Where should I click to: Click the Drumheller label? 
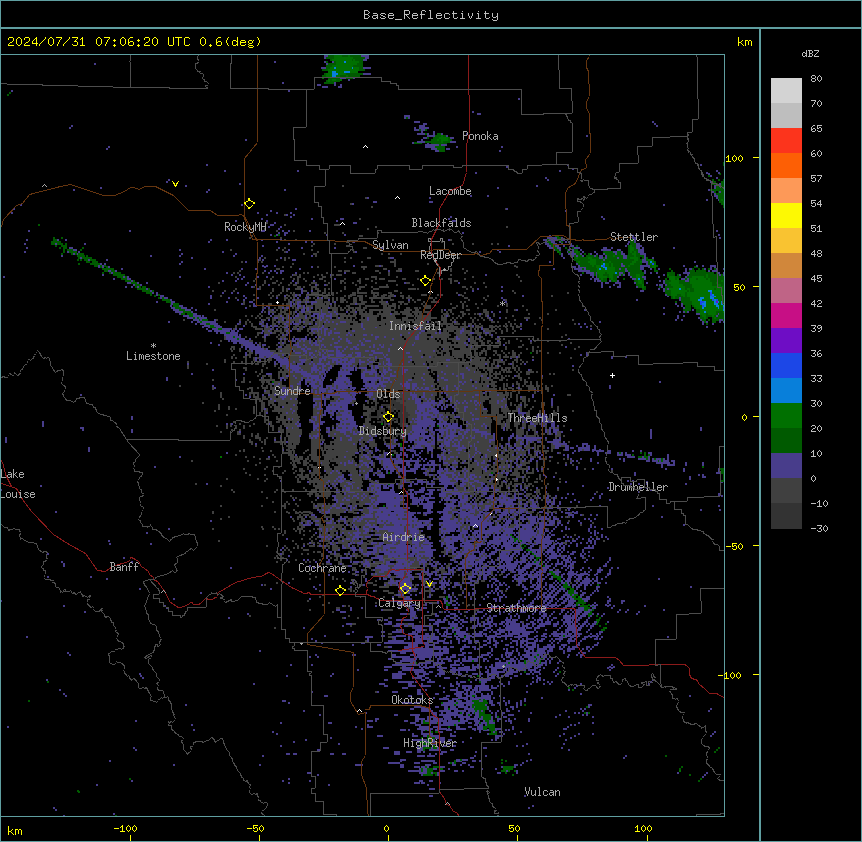tap(638, 487)
